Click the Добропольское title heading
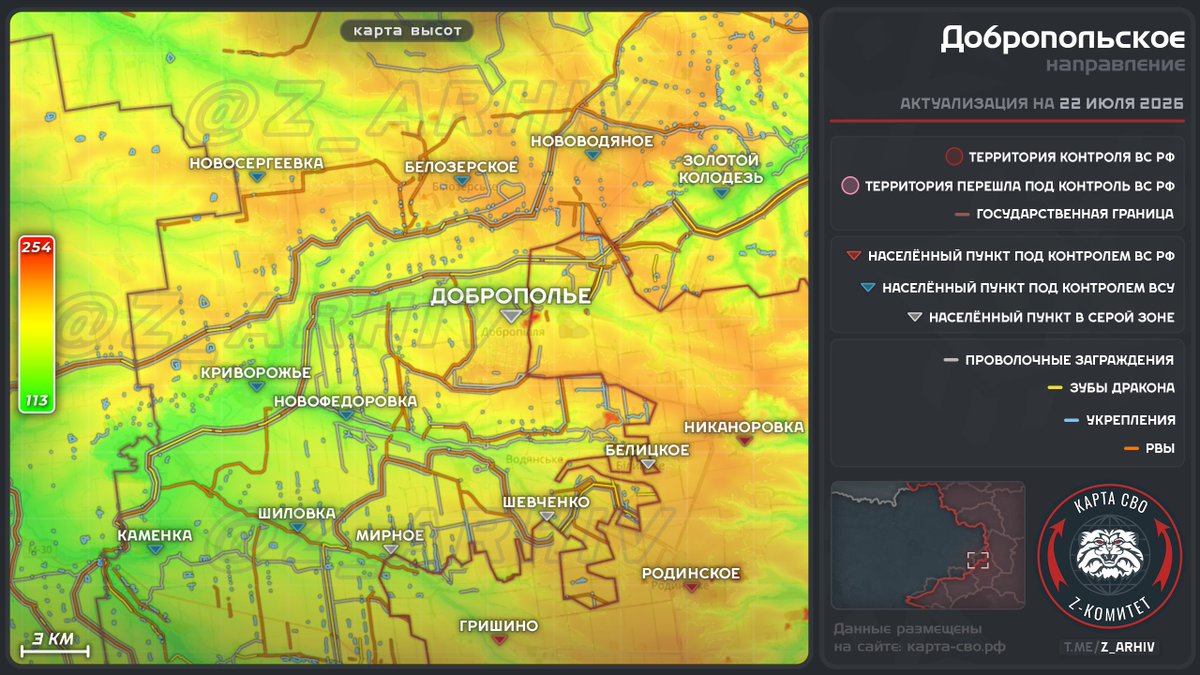This screenshot has width=1200, height=675. pyautogui.click(x=1063, y=39)
